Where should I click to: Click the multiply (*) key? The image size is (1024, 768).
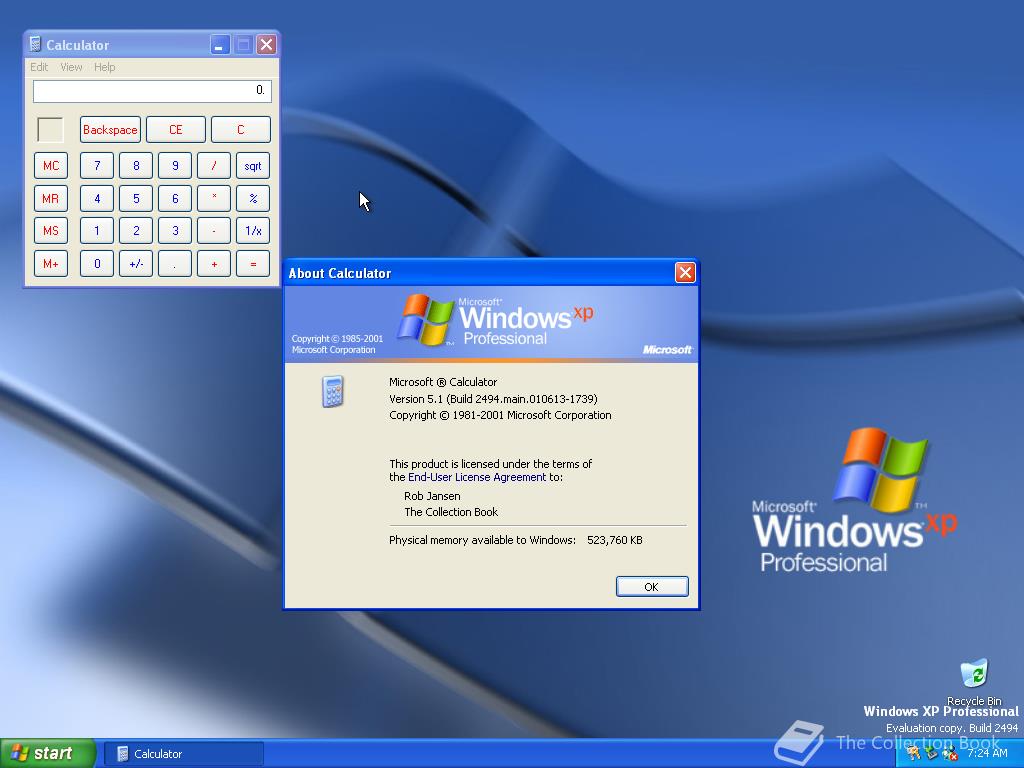pyautogui.click(x=214, y=199)
